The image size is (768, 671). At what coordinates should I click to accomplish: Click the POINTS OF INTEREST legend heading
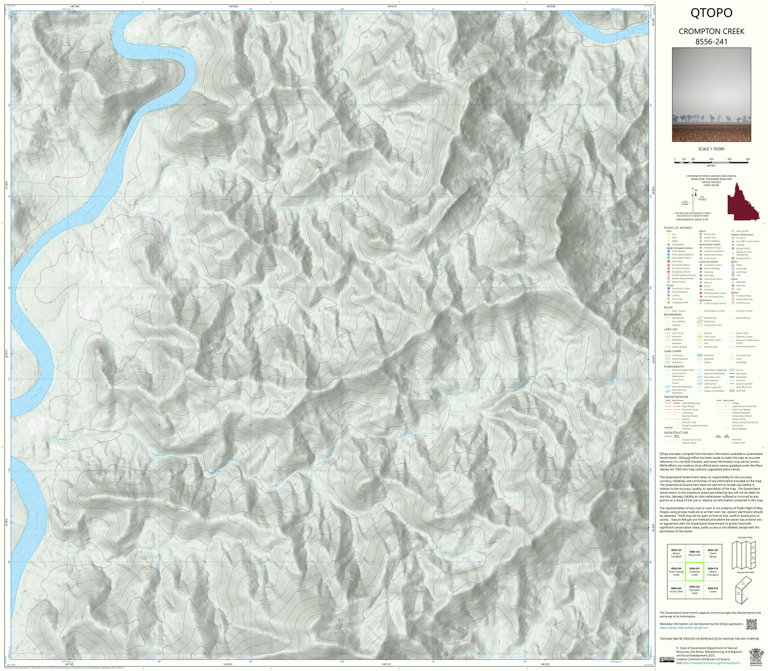pyautogui.click(x=678, y=228)
